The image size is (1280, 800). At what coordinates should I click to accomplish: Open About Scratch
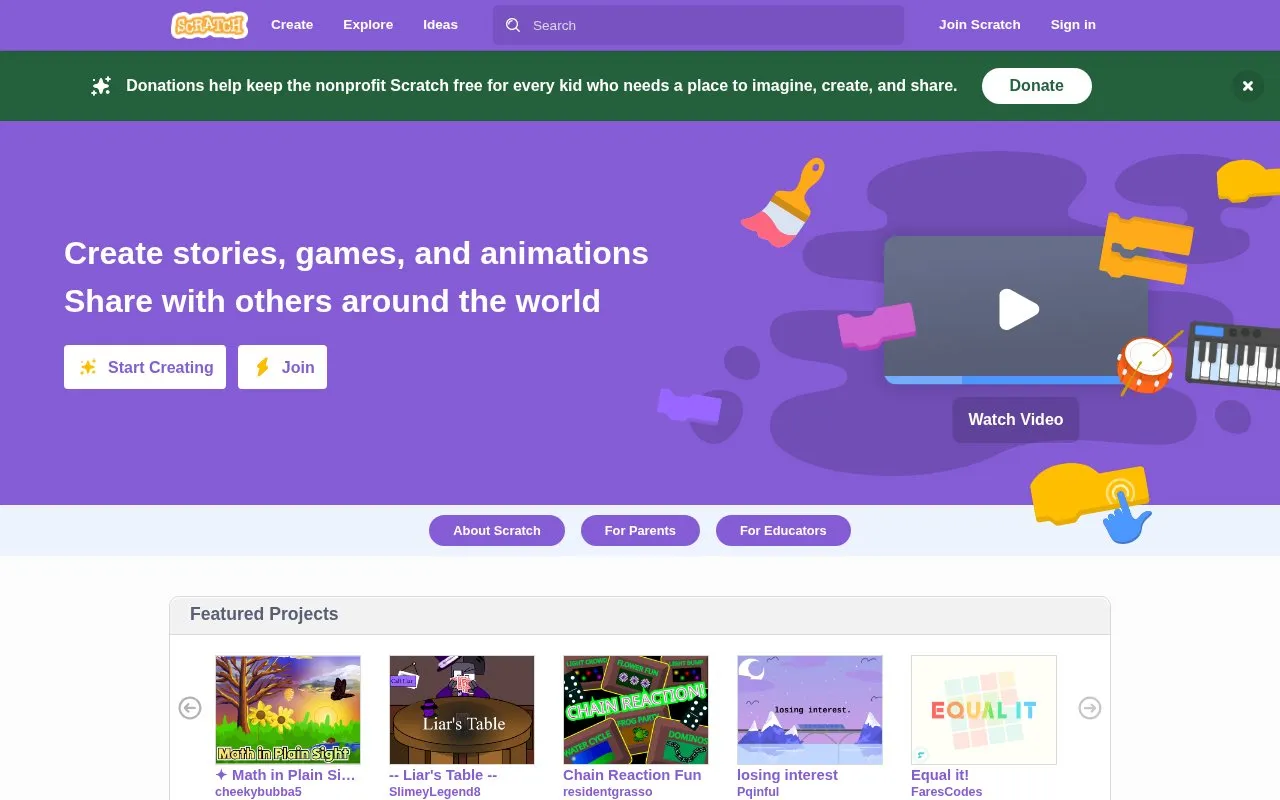tap(497, 530)
